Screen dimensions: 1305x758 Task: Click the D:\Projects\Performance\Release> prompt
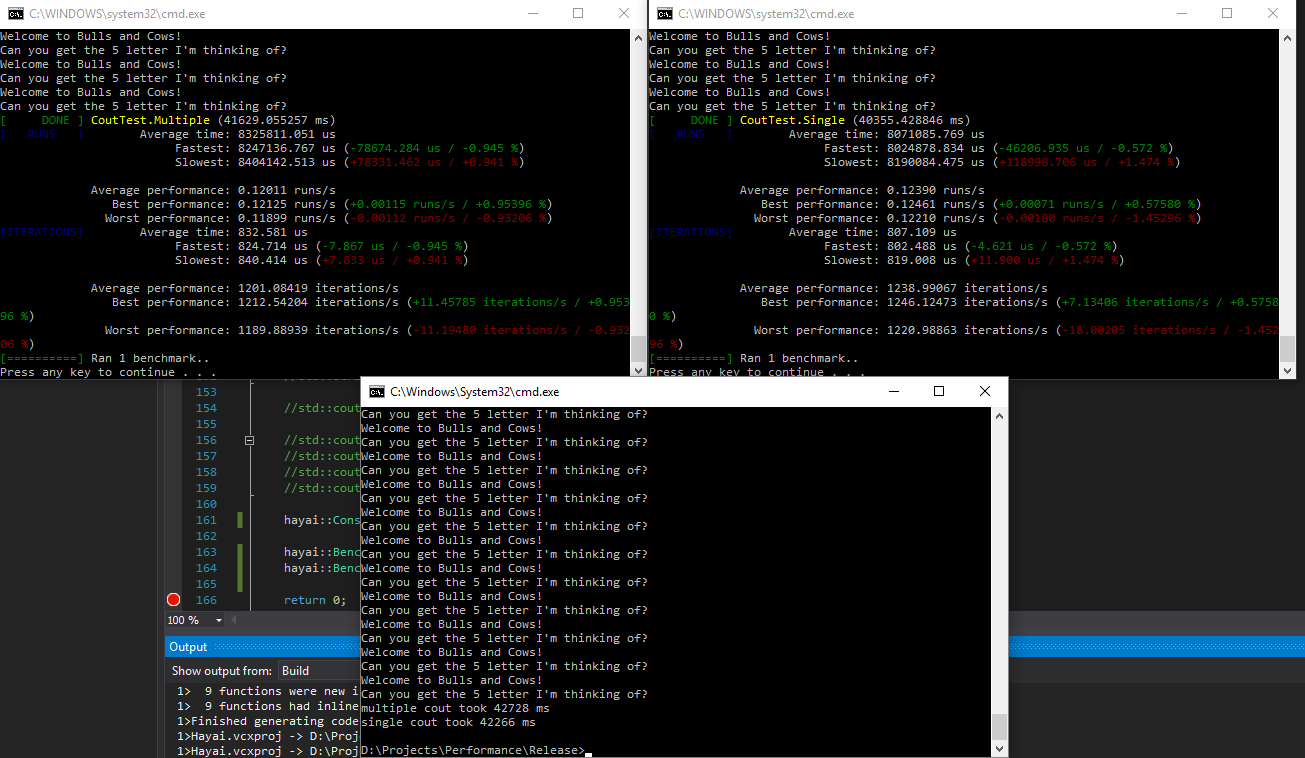click(x=473, y=750)
